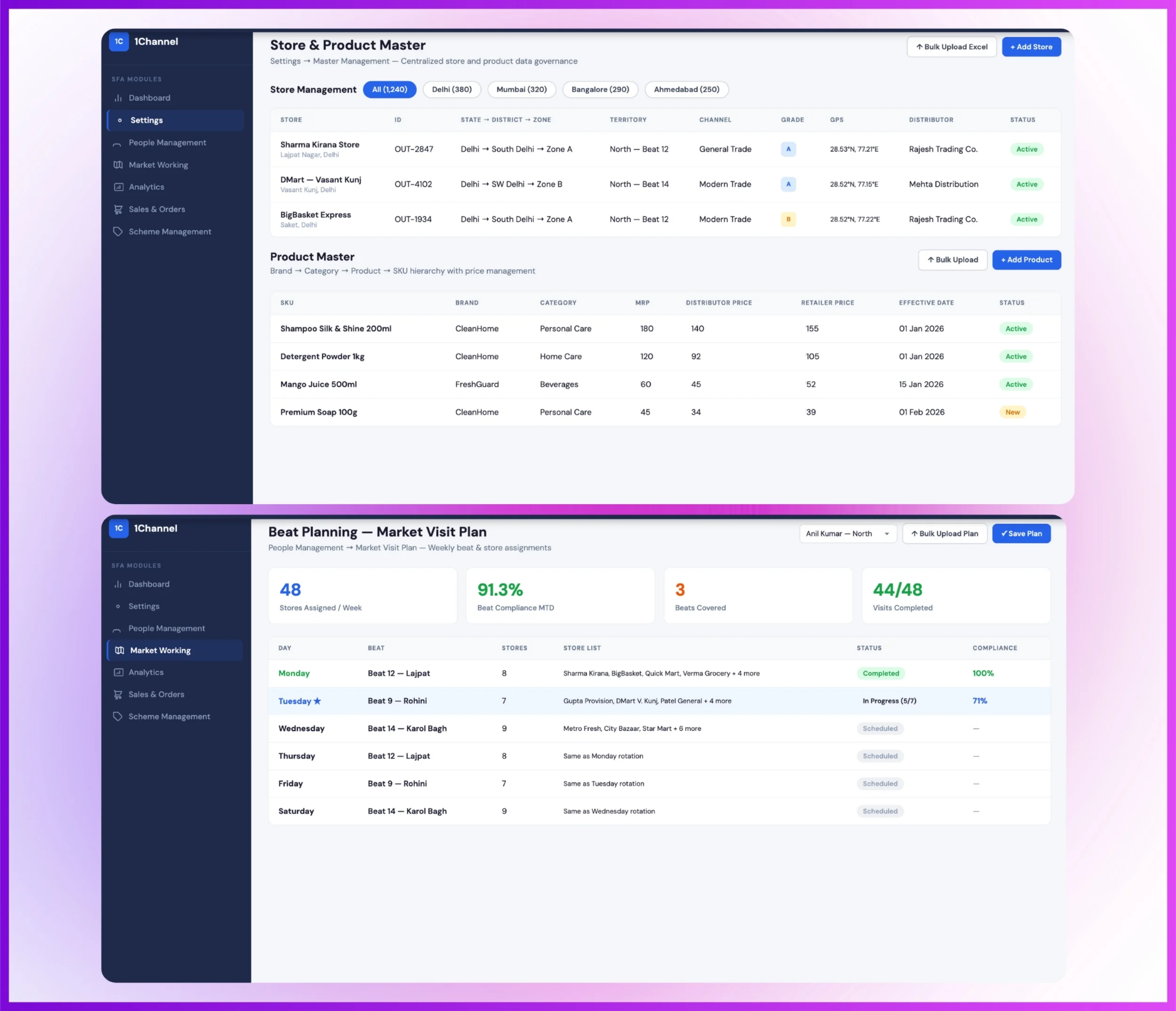Select the People Management sidebar icon
Viewport: 1176px width, 1011px height.
tap(118, 143)
